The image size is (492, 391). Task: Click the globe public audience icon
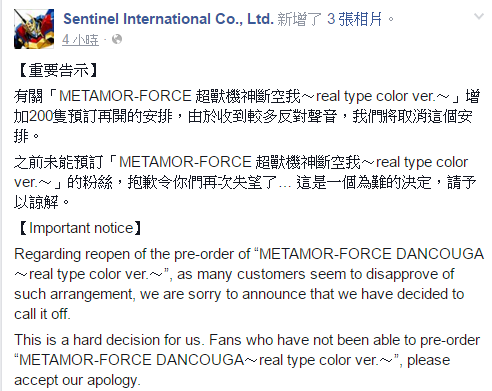tap(117, 39)
